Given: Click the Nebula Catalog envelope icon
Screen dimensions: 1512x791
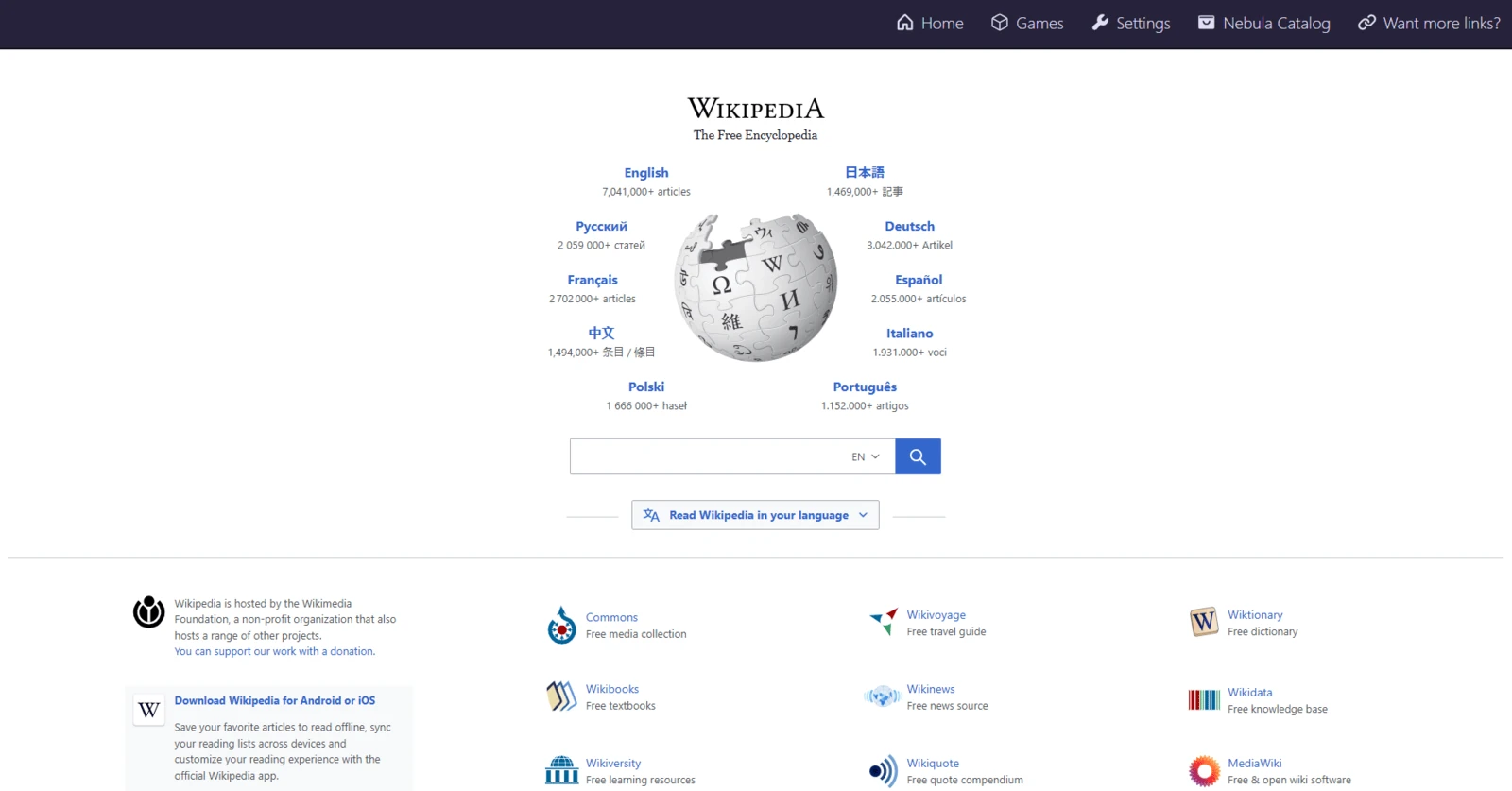Looking at the screenshot, I should click(1207, 23).
